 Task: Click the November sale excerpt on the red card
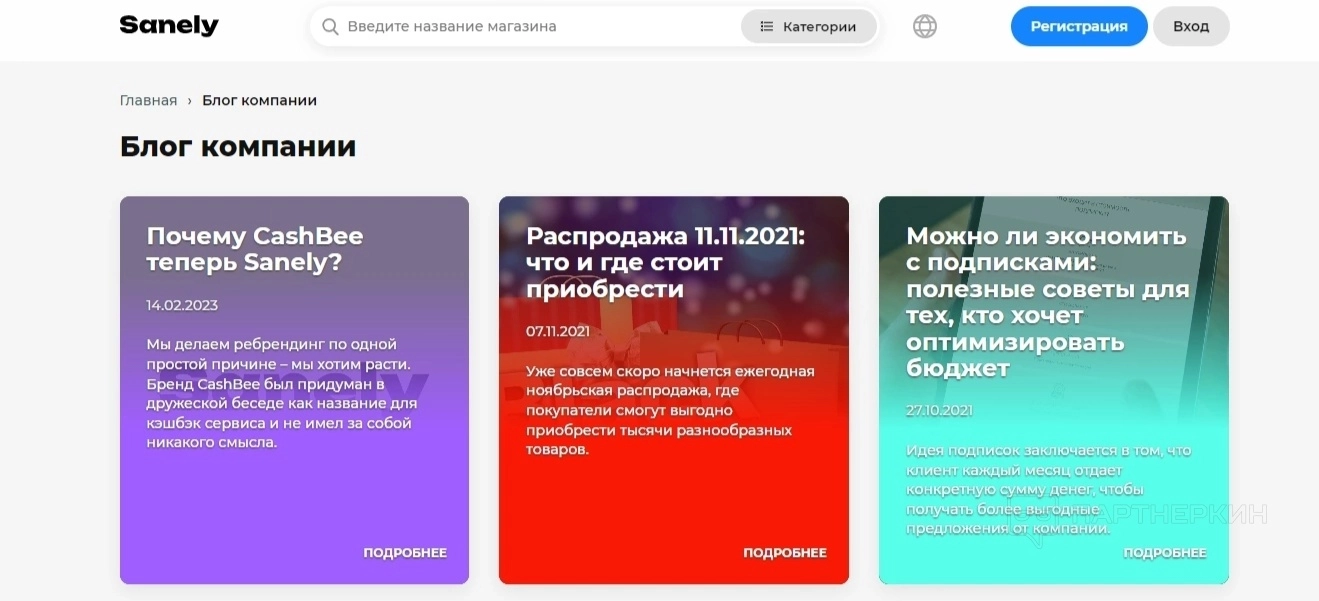point(670,410)
